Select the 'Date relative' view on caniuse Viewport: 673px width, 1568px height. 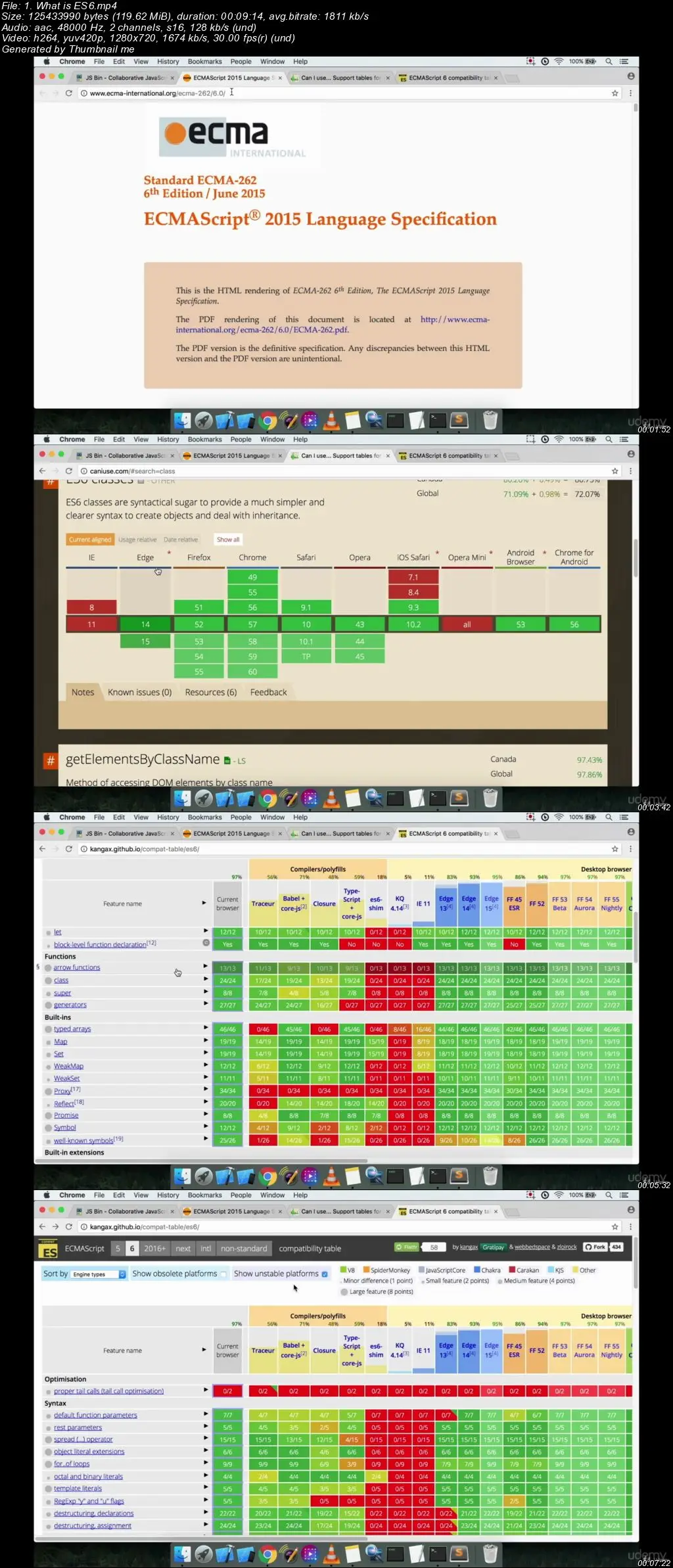(x=181, y=540)
